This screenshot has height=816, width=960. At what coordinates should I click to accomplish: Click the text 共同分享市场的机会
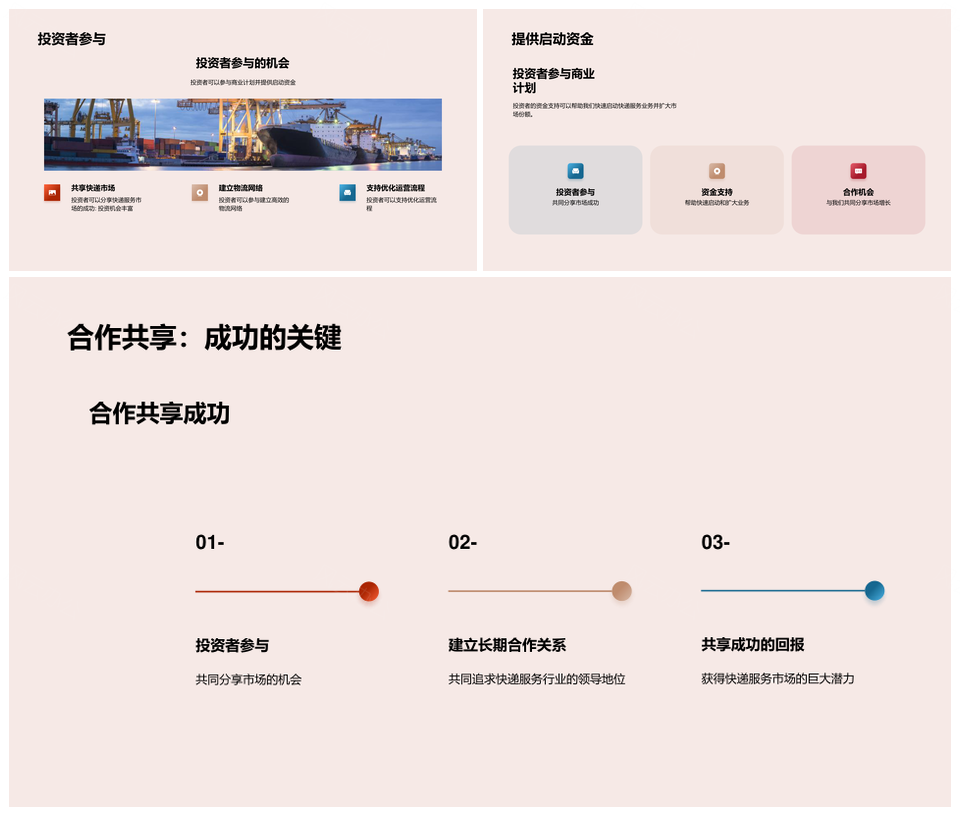click(248, 680)
